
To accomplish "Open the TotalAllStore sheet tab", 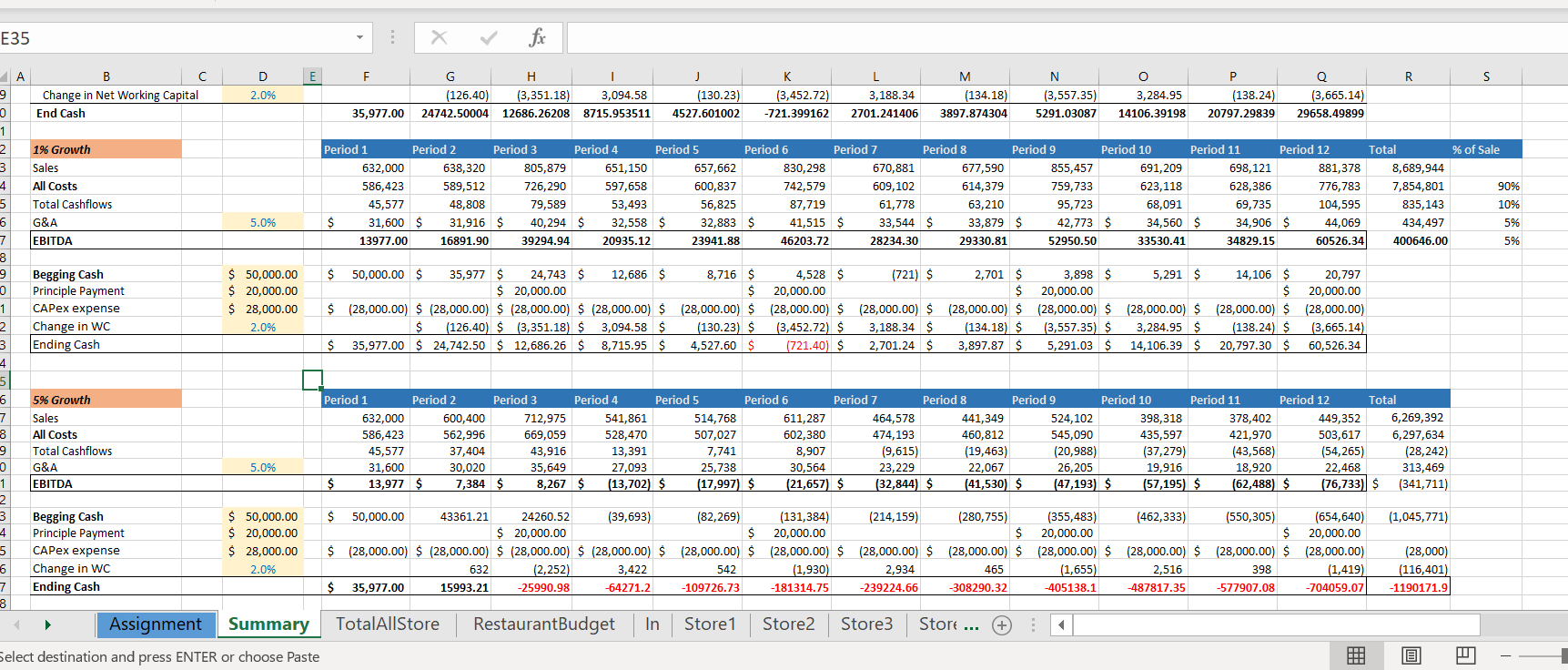I will click(388, 624).
